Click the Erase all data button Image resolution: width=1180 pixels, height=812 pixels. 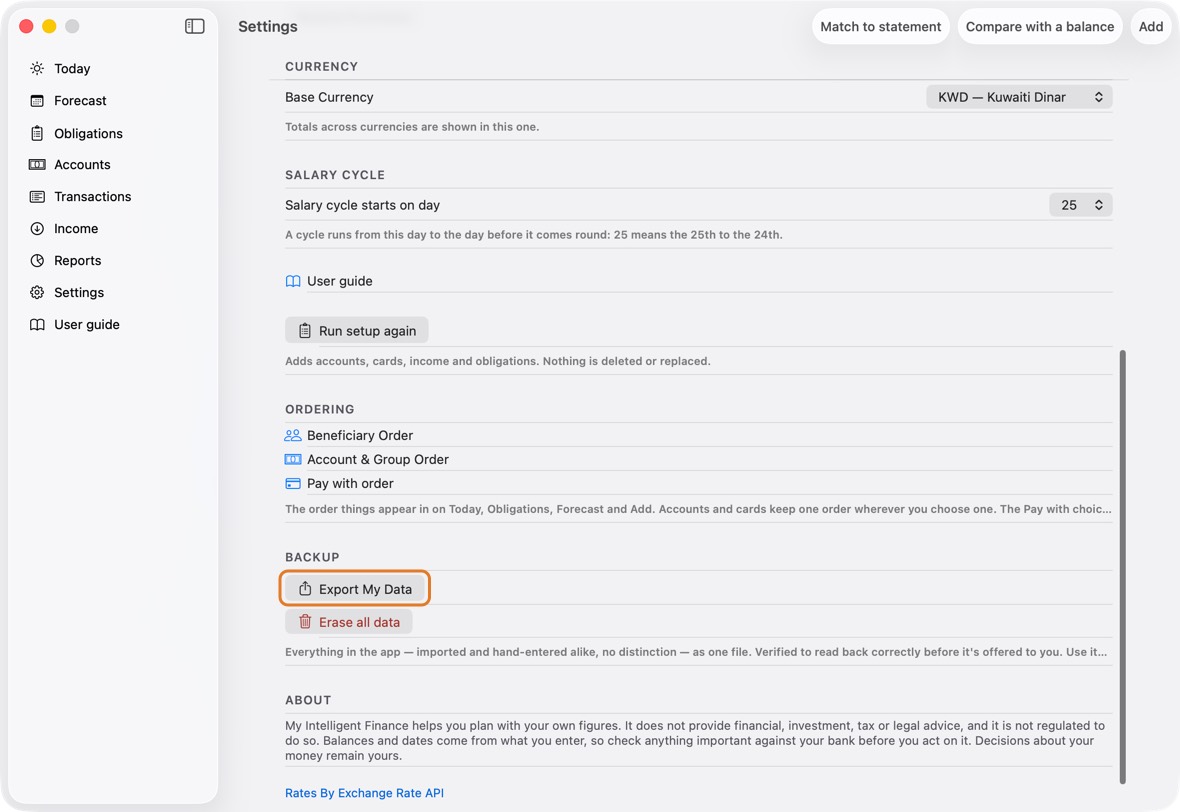[x=348, y=622]
